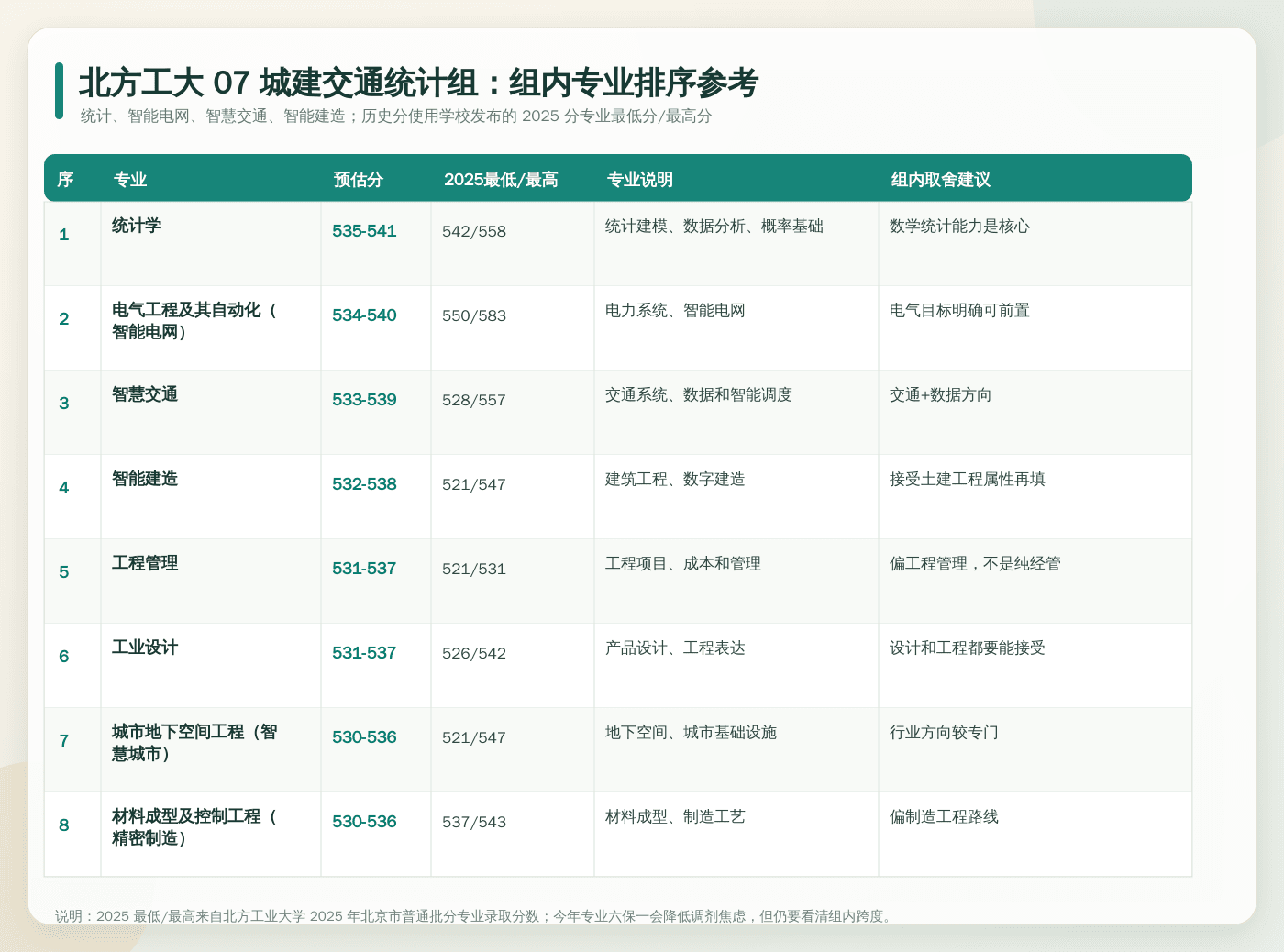Click 统计建模、数据分析、概率基础 description
The image size is (1284, 952).
click(x=714, y=227)
